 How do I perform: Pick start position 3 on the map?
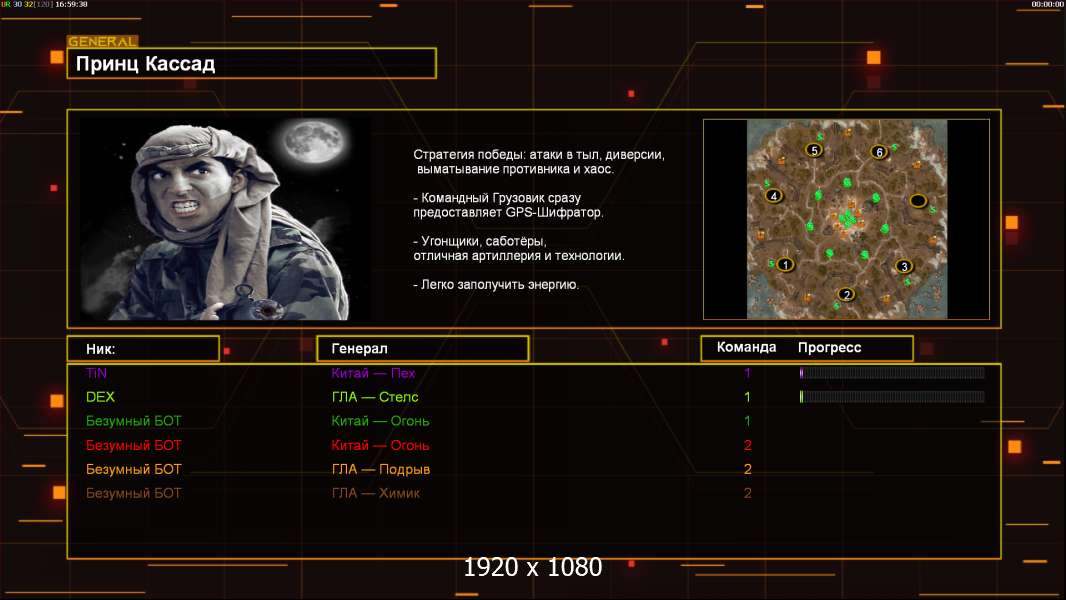click(x=904, y=266)
